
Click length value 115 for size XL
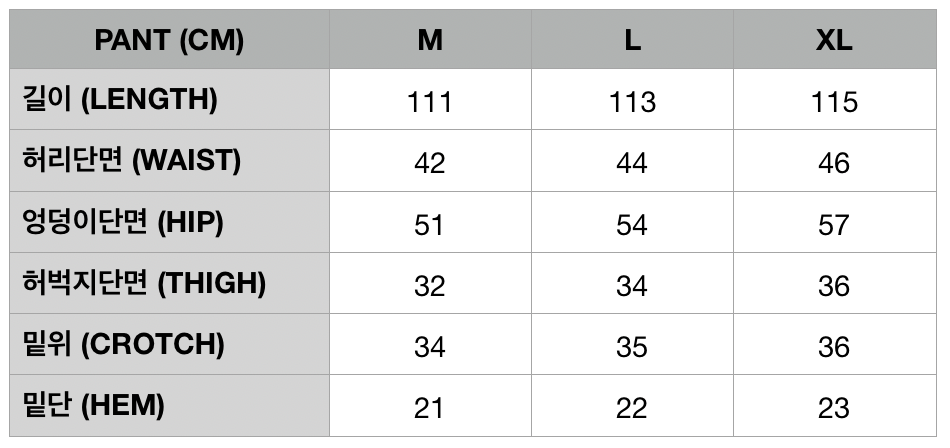pyautogui.click(x=834, y=102)
